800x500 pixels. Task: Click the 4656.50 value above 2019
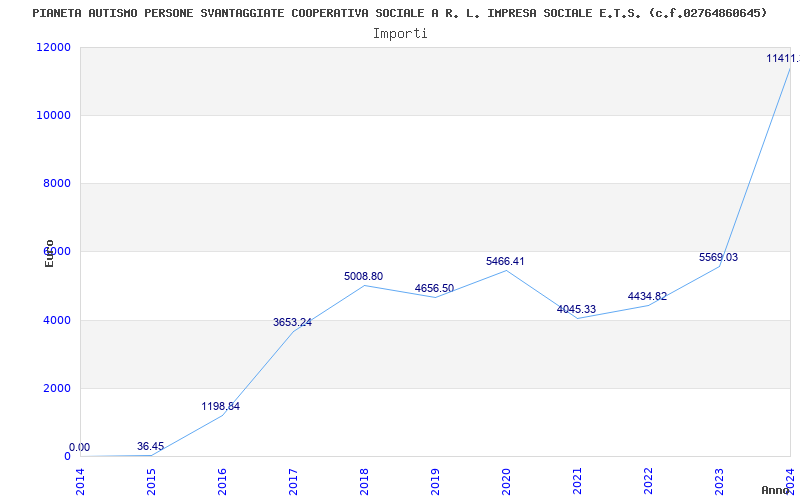pos(434,289)
